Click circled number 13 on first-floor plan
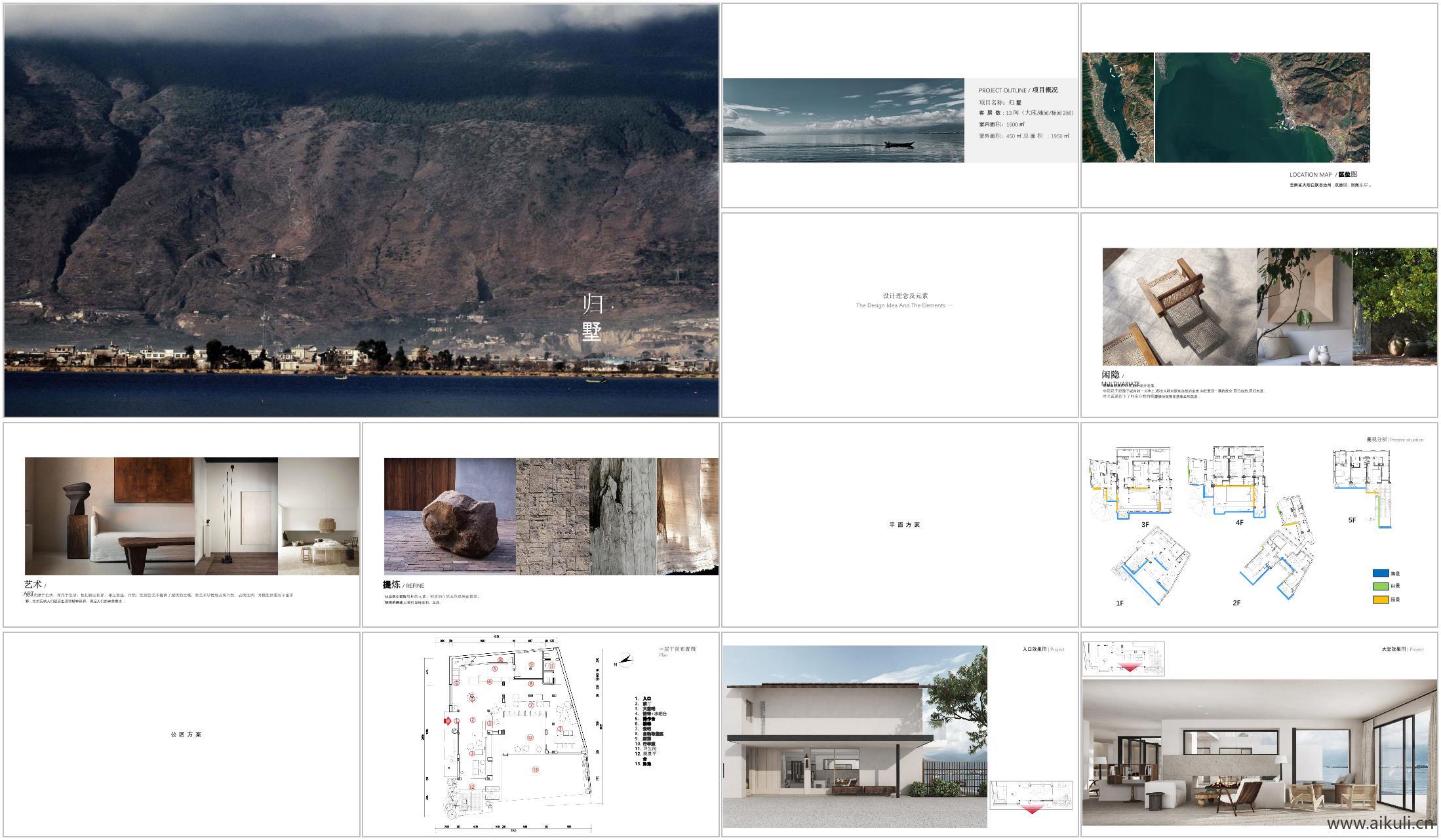This screenshot has width=1441, height=840. pyautogui.click(x=535, y=769)
